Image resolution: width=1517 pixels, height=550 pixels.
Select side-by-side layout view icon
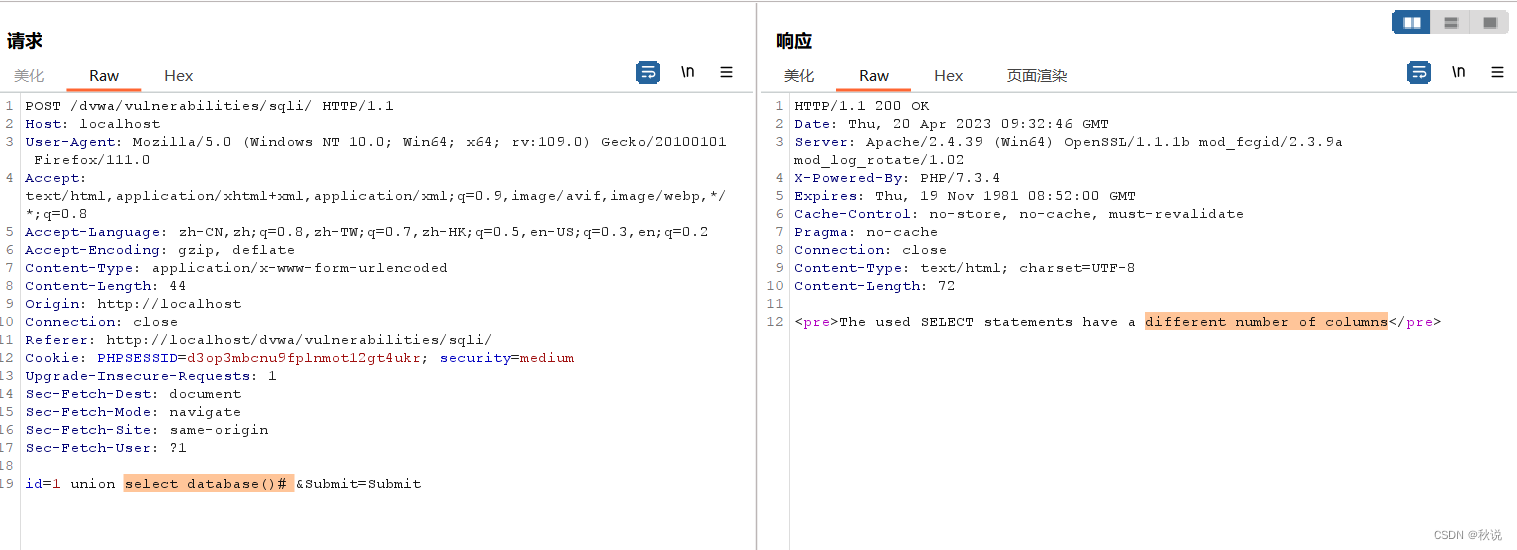[x=1412, y=23]
